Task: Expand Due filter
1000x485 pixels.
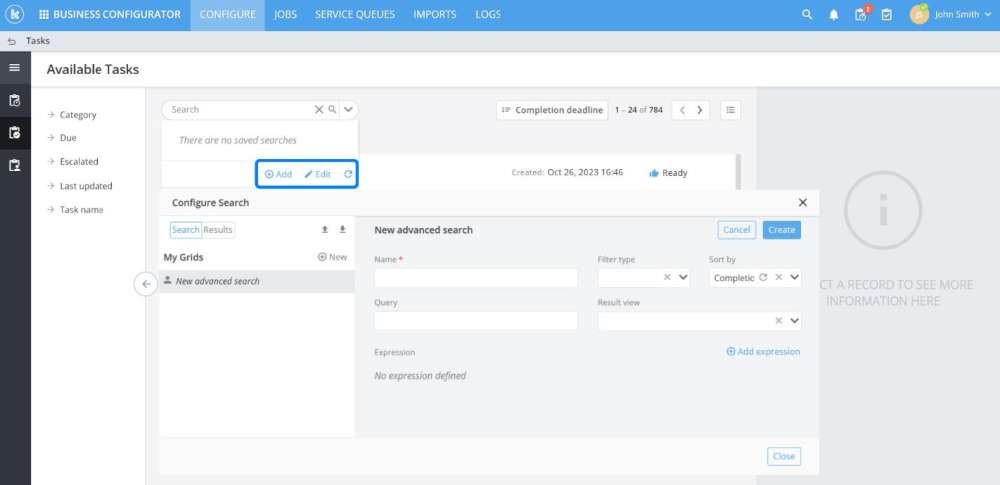Action: [x=62, y=138]
